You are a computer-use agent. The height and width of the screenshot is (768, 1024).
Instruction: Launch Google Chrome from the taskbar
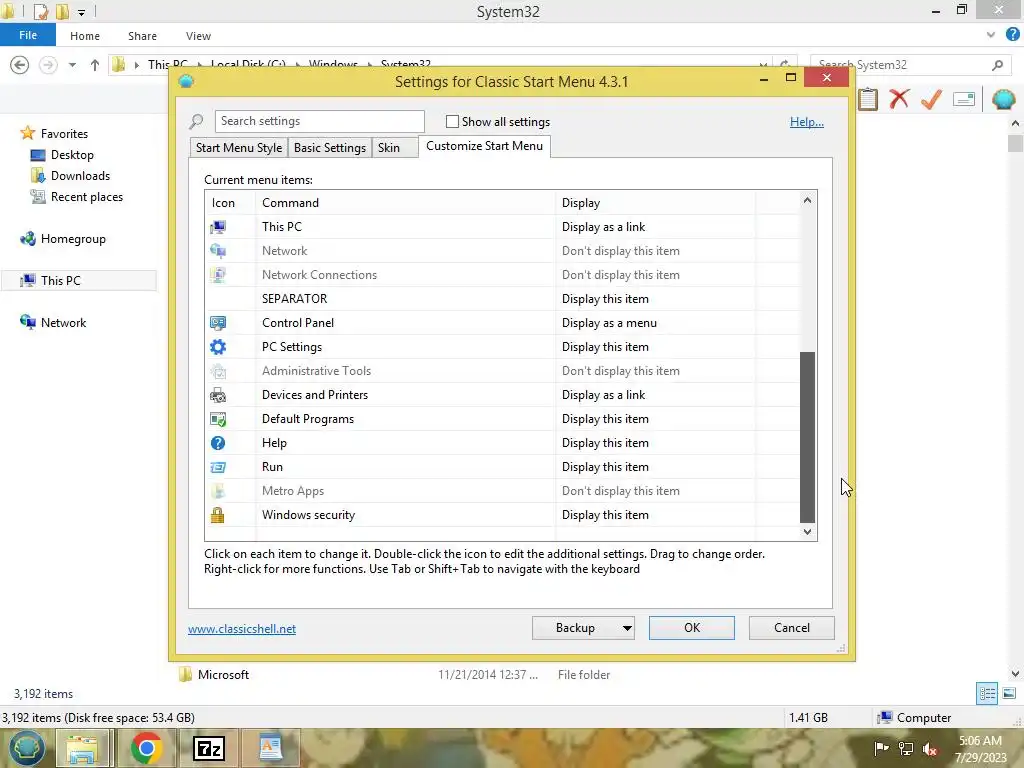coord(146,748)
